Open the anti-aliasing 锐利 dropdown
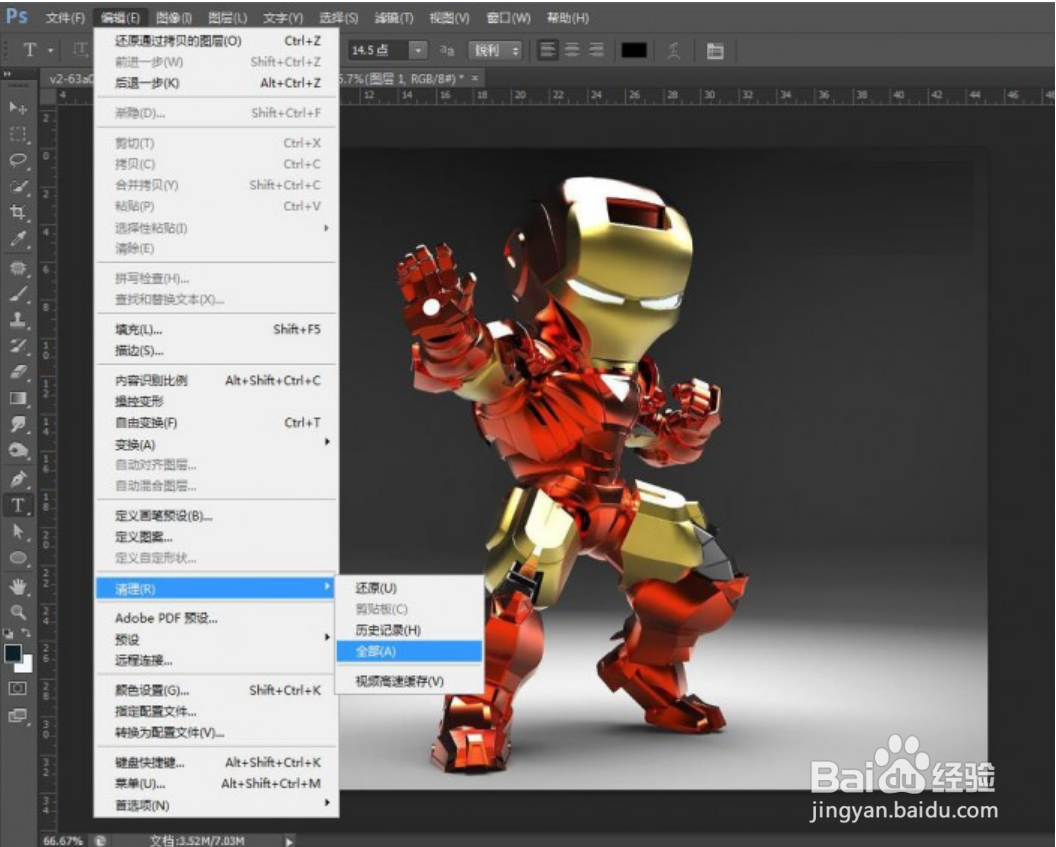 tap(497, 50)
